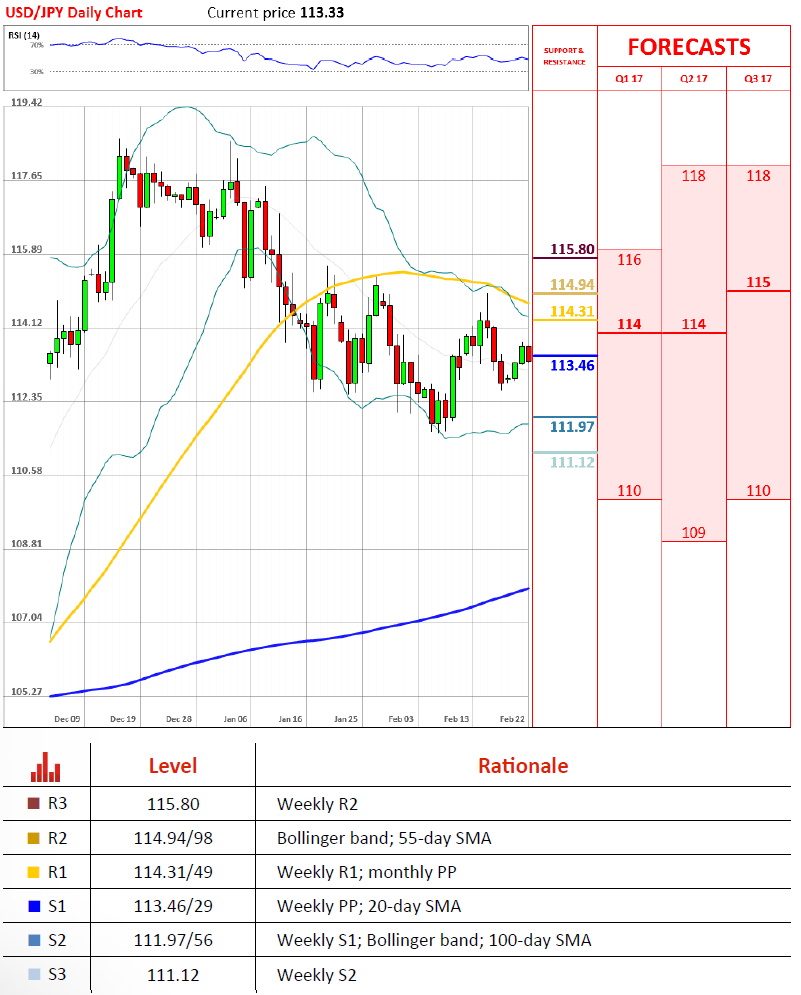Click Q2 17 forecast value 118
The image size is (801, 995).
tap(694, 176)
